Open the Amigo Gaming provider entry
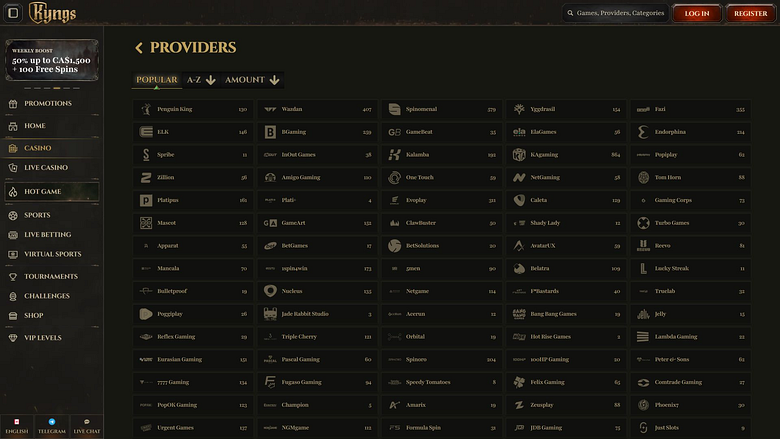This screenshot has height=439, width=780. point(317,177)
